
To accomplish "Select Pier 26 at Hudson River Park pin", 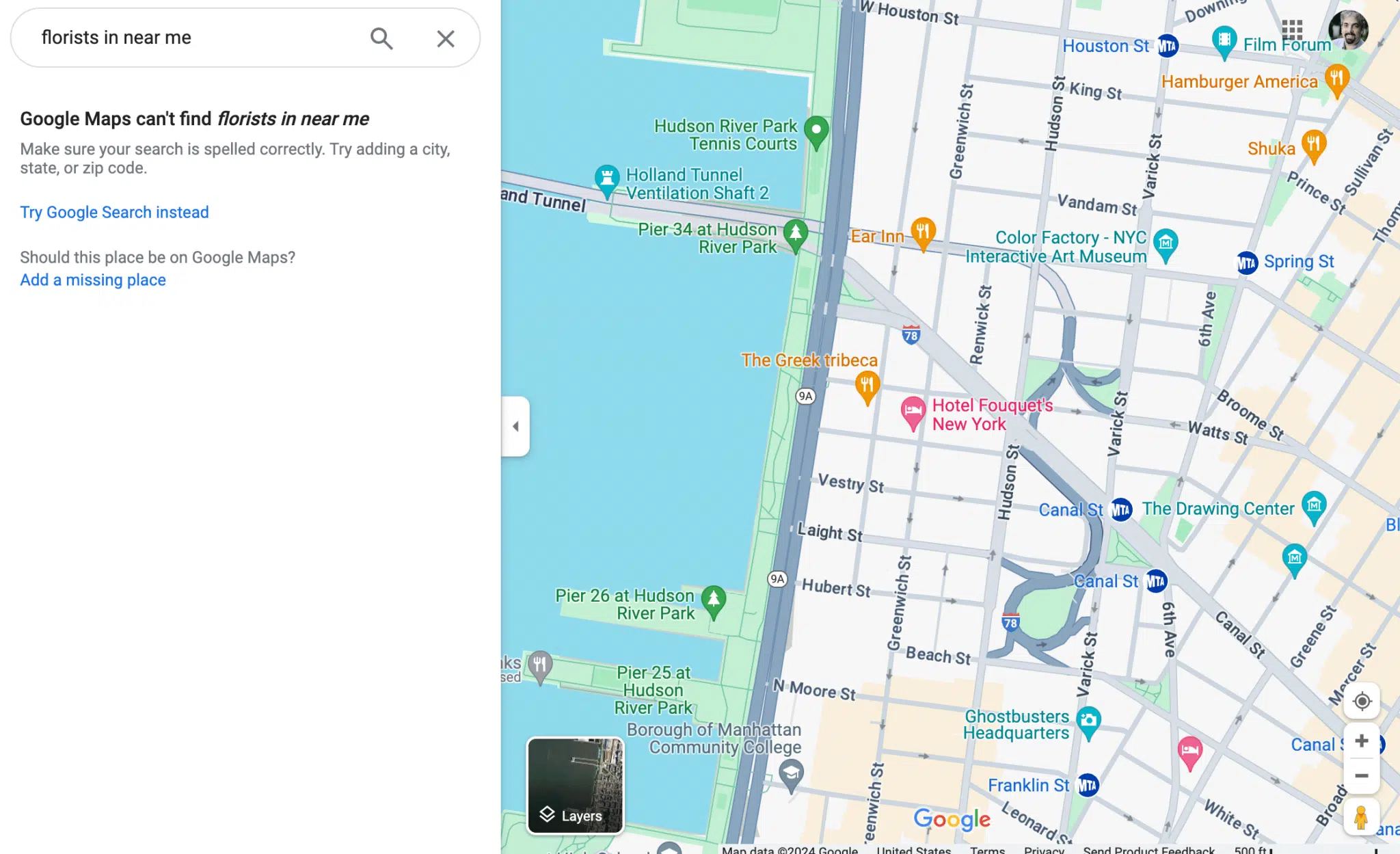I will [x=714, y=602].
